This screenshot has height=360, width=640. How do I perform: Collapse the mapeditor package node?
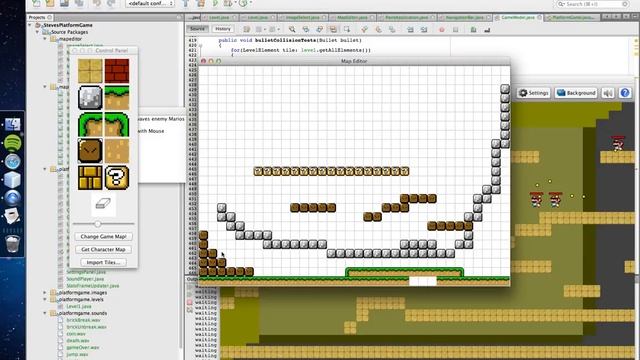click(45, 39)
